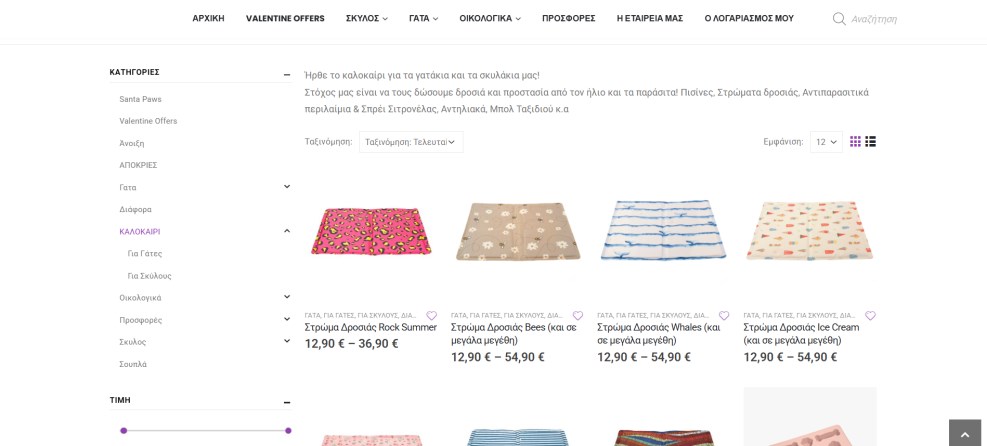Collapse the ΤΙΜΗ price filter section

[287, 403]
